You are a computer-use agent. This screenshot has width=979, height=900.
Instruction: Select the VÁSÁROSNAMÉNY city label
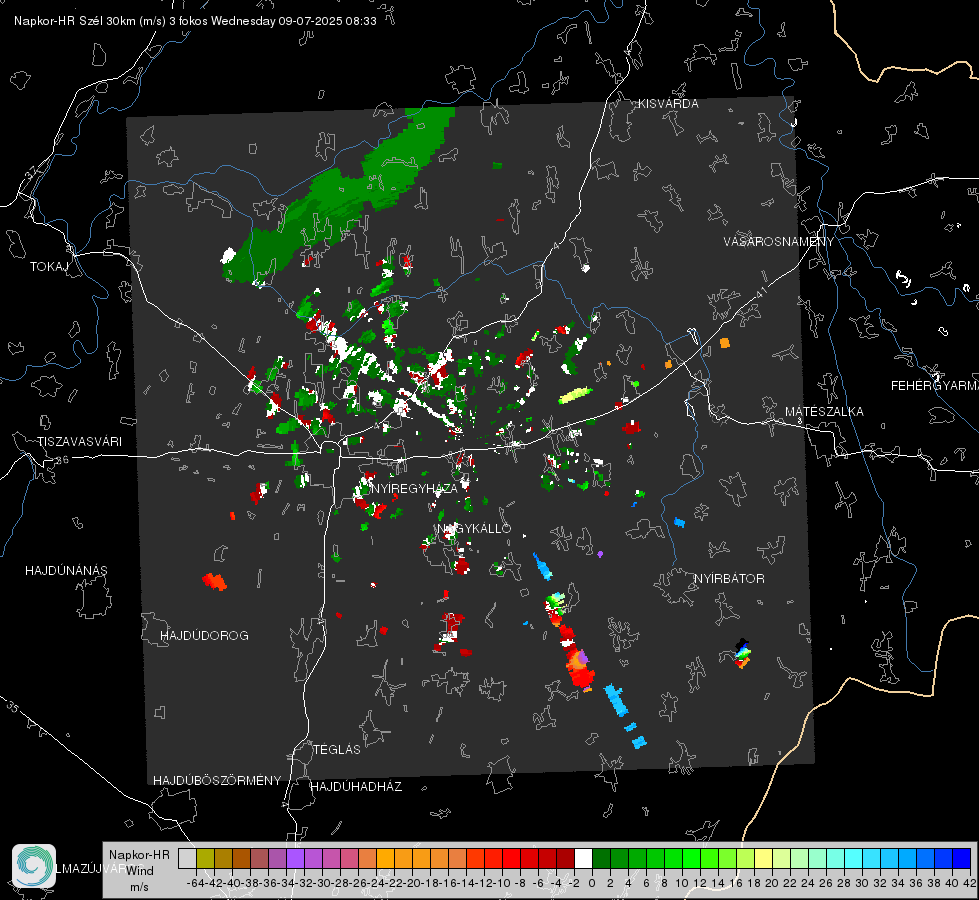click(779, 242)
